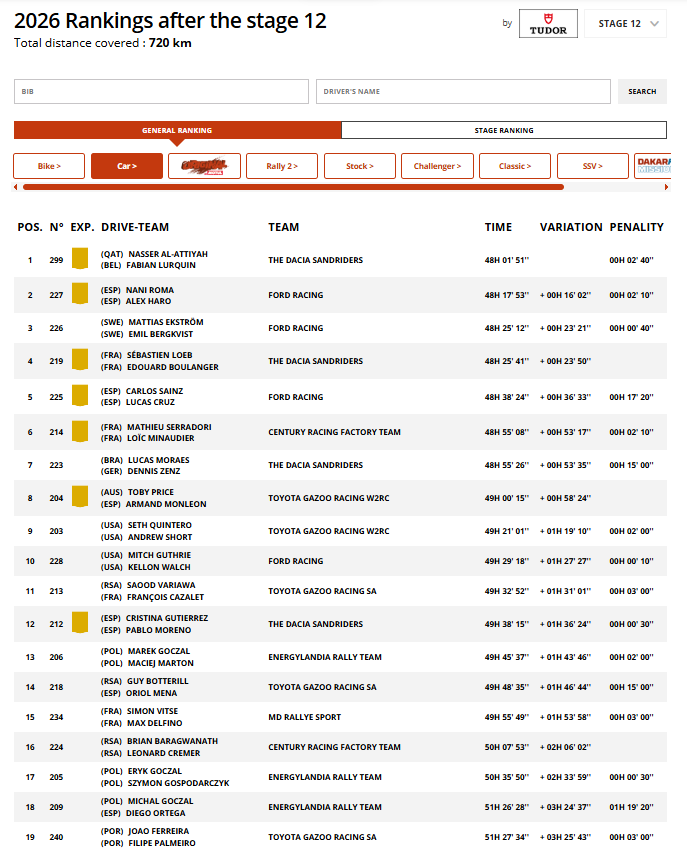Open driver Simon Vitse
The height and width of the screenshot is (850, 687).
tap(152, 711)
